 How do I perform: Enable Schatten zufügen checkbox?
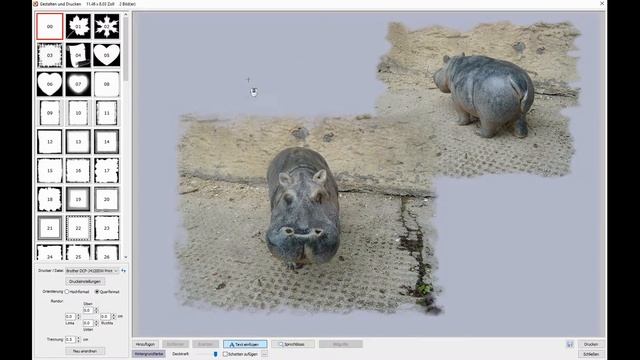click(x=225, y=354)
